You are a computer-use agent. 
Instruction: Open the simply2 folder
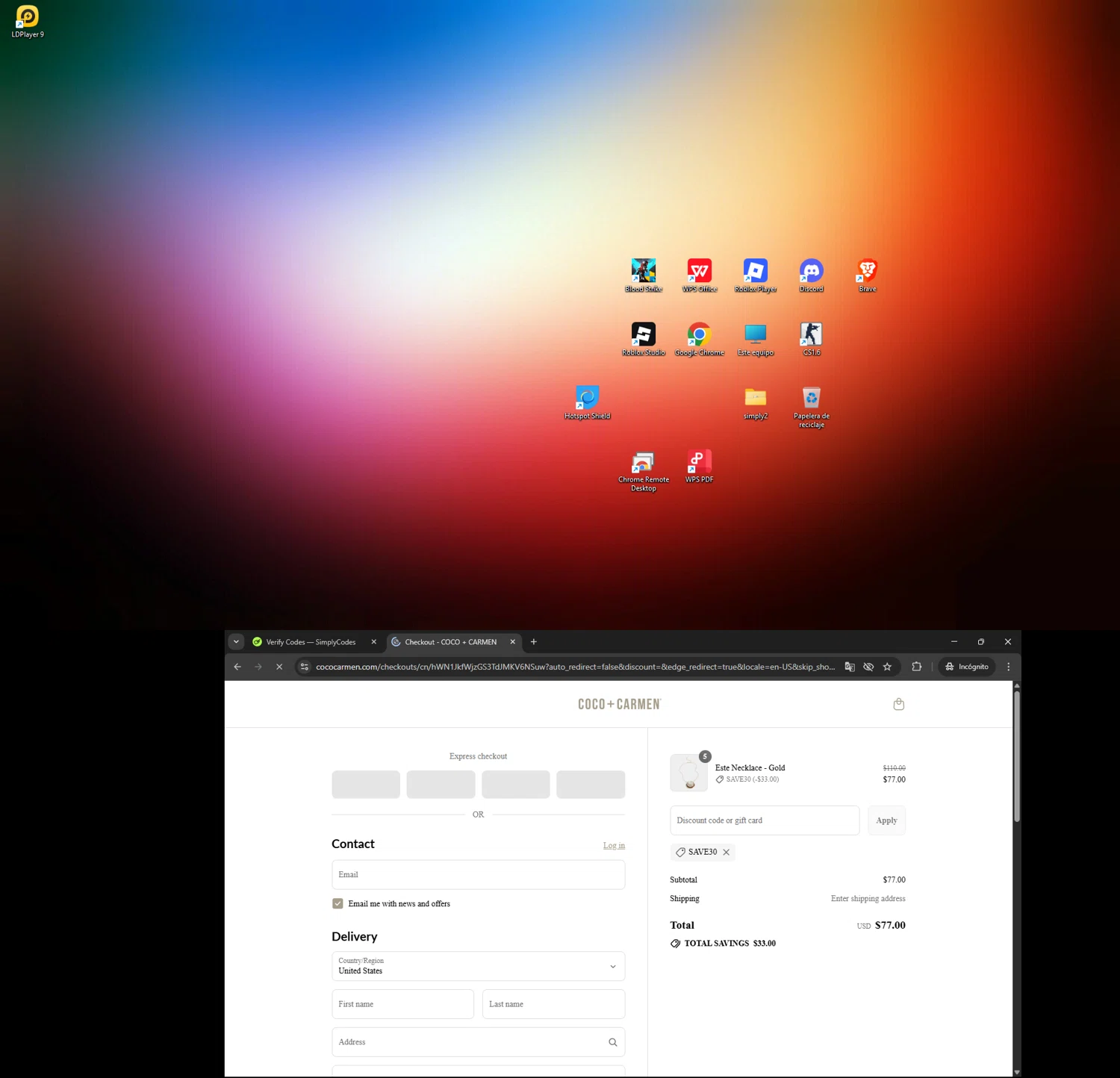coord(756,402)
